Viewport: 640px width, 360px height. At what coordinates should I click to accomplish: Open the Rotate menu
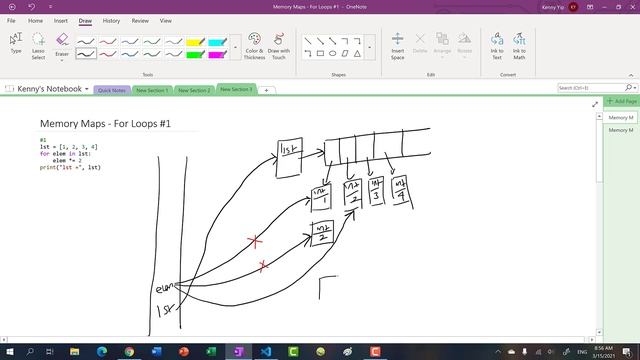(x=464, y=45)
